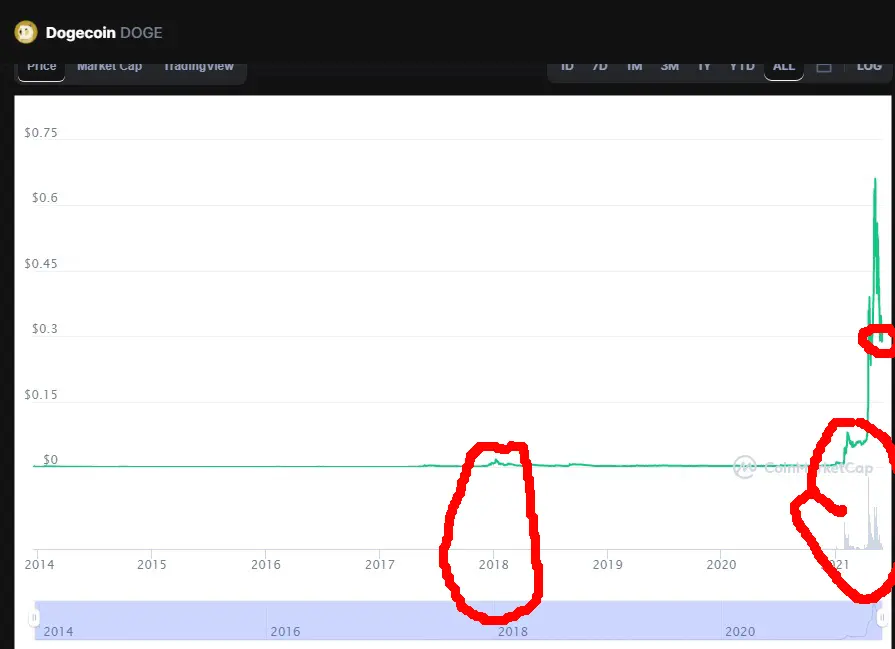Click the 2015 year label on chart axis

point(152,565)
